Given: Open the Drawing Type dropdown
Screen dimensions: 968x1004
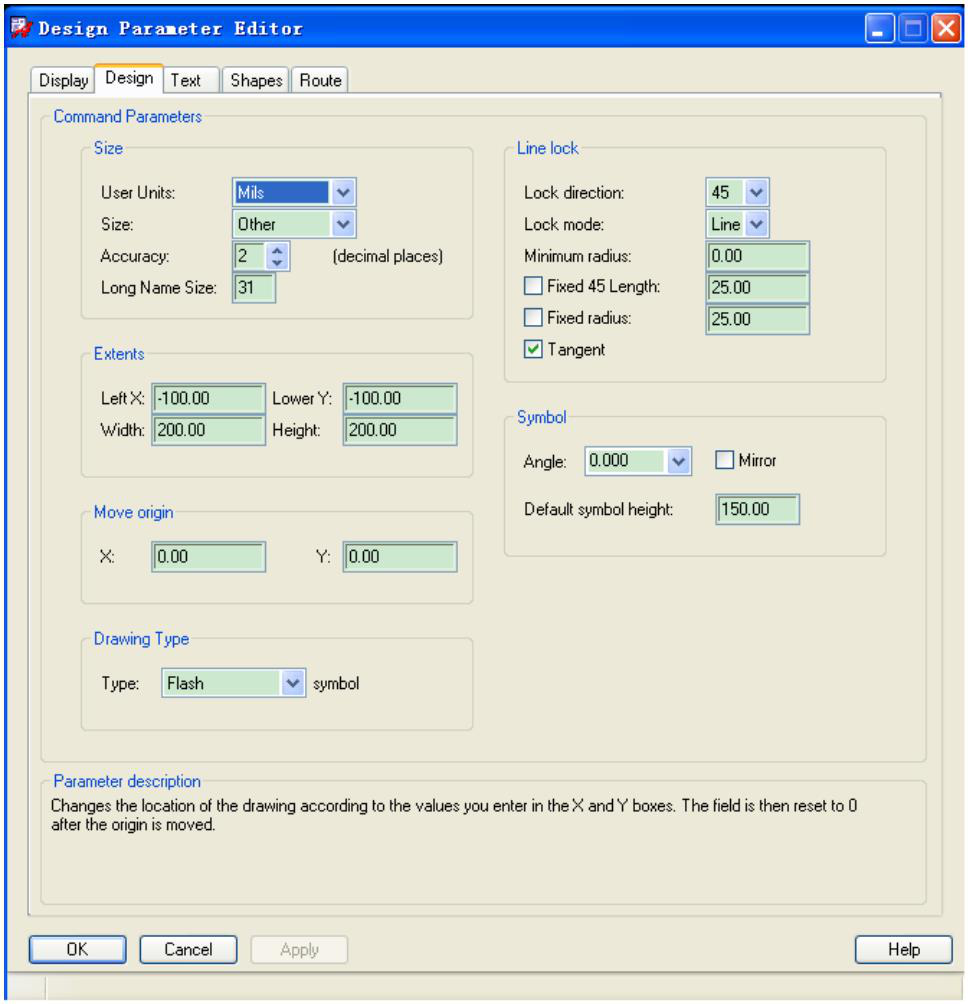Looking at the screenshot, I should pos(292,684).
